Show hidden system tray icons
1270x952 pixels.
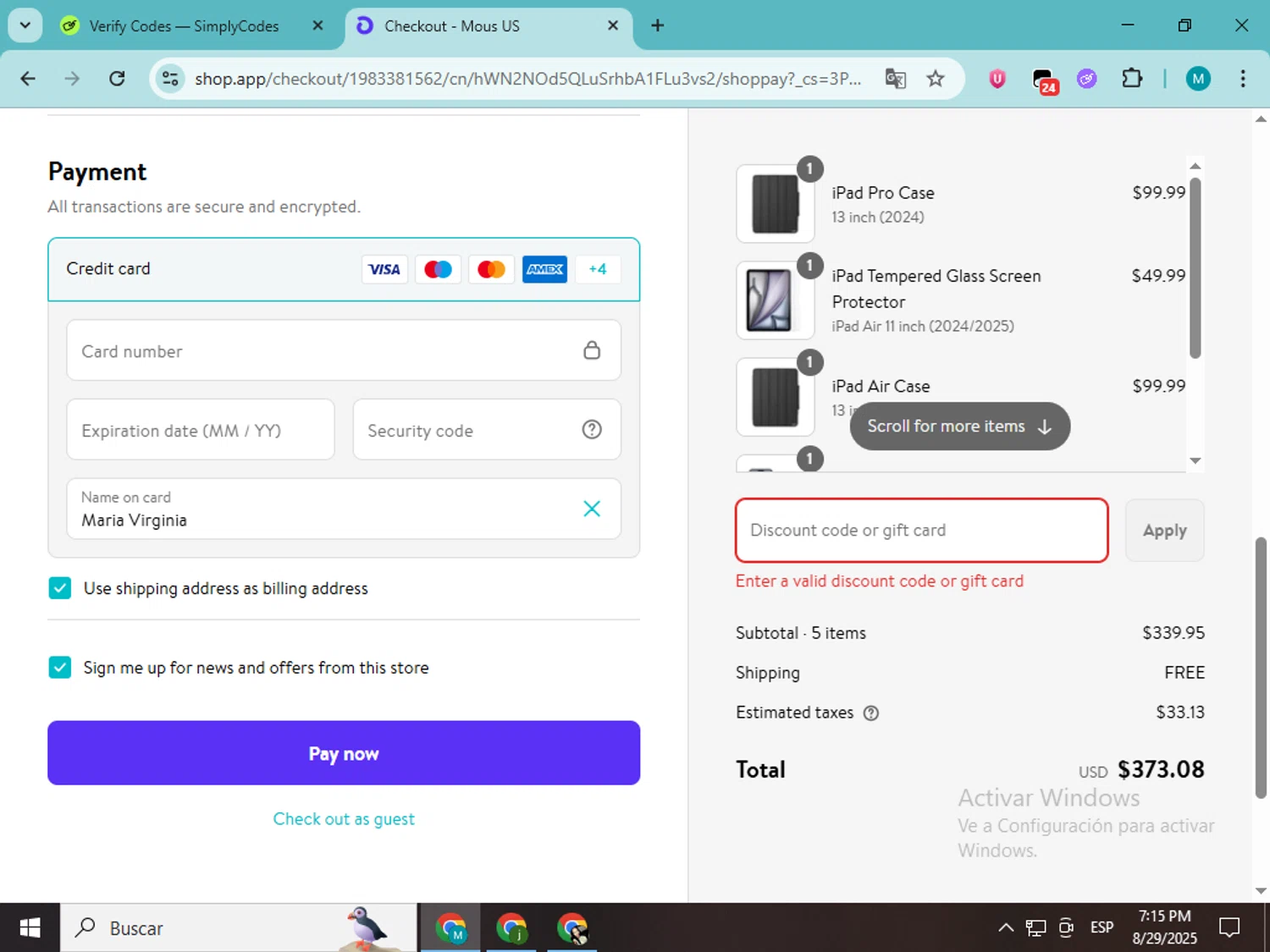(x=1006, y=928)
